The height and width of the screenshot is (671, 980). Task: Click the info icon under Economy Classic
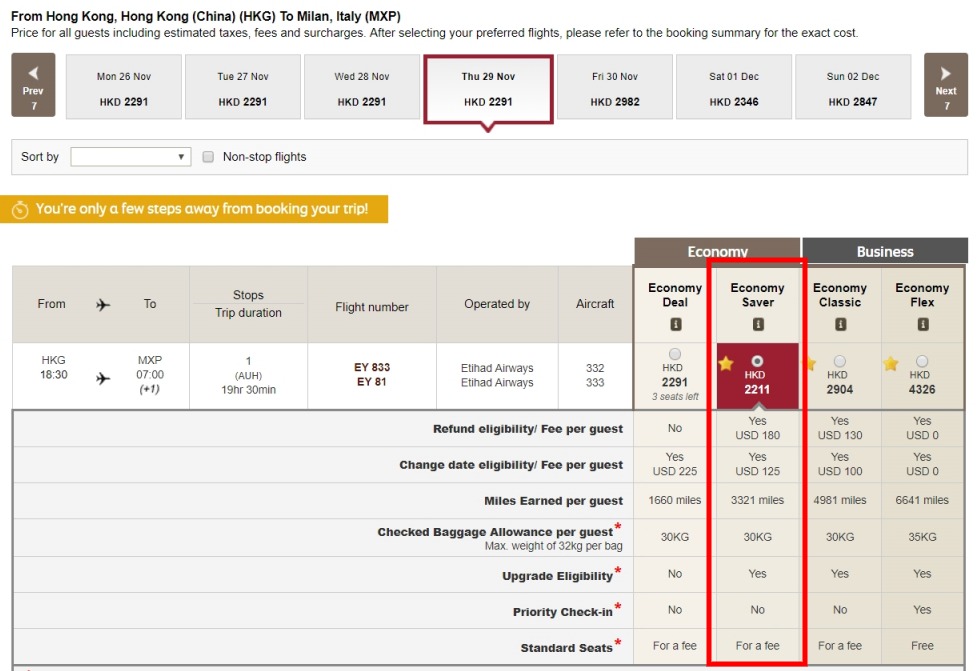[840, 324]
